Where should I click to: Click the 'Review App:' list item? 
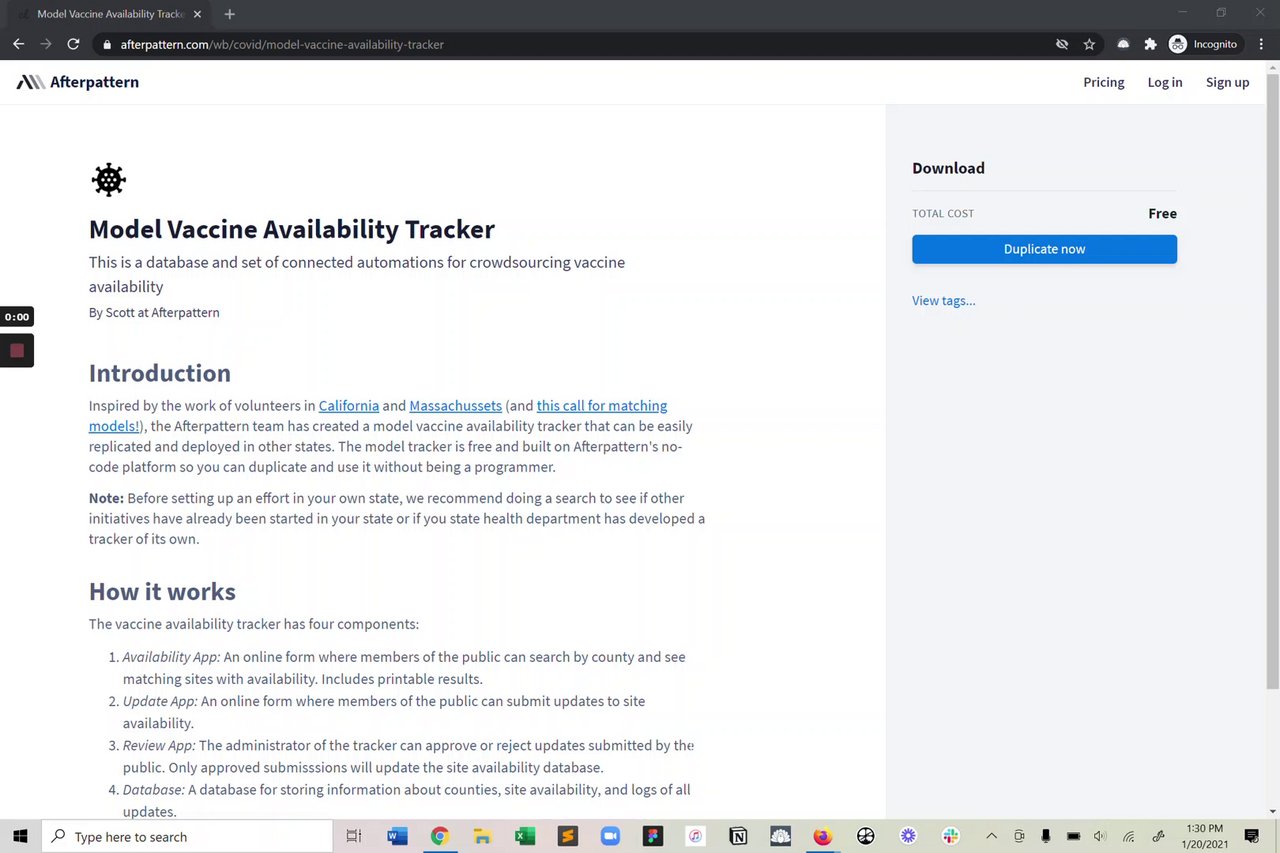point(408,757)
